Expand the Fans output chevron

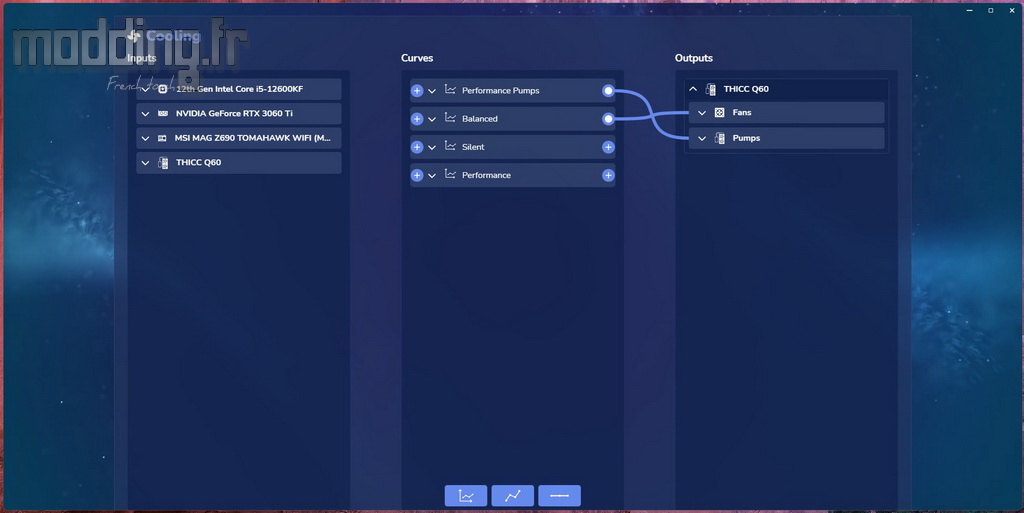(702, 113)
